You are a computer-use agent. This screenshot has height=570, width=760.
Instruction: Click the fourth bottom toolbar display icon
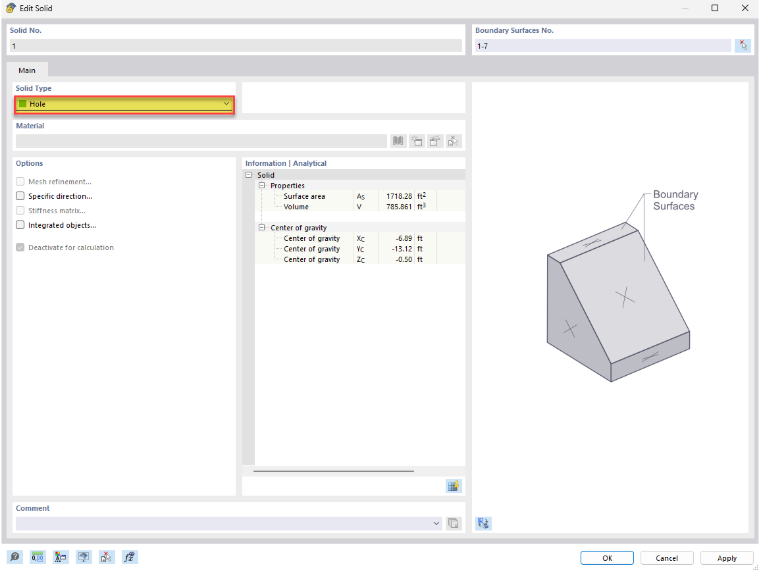point(84,557)
